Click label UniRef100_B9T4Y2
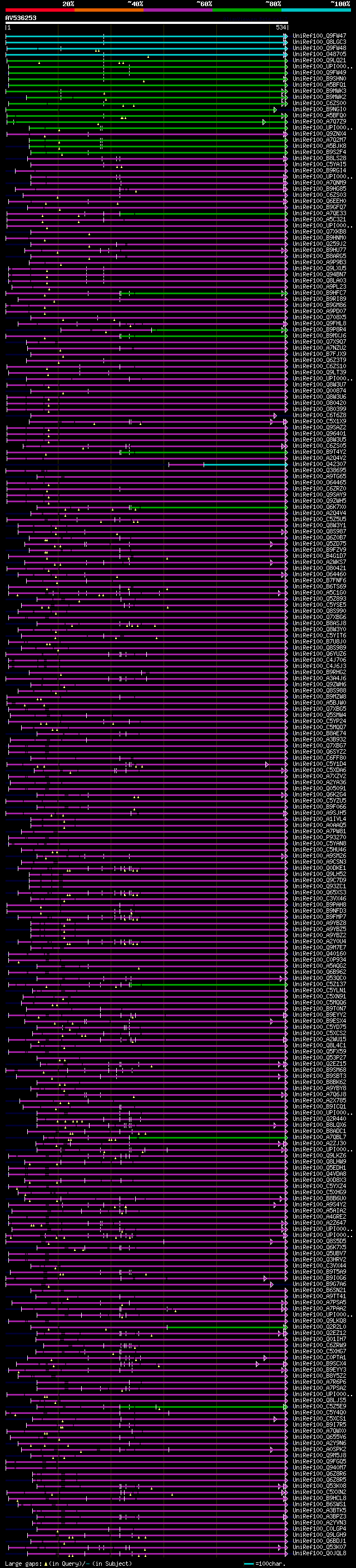The image size is (356, 1568). (x=319, y=452)
